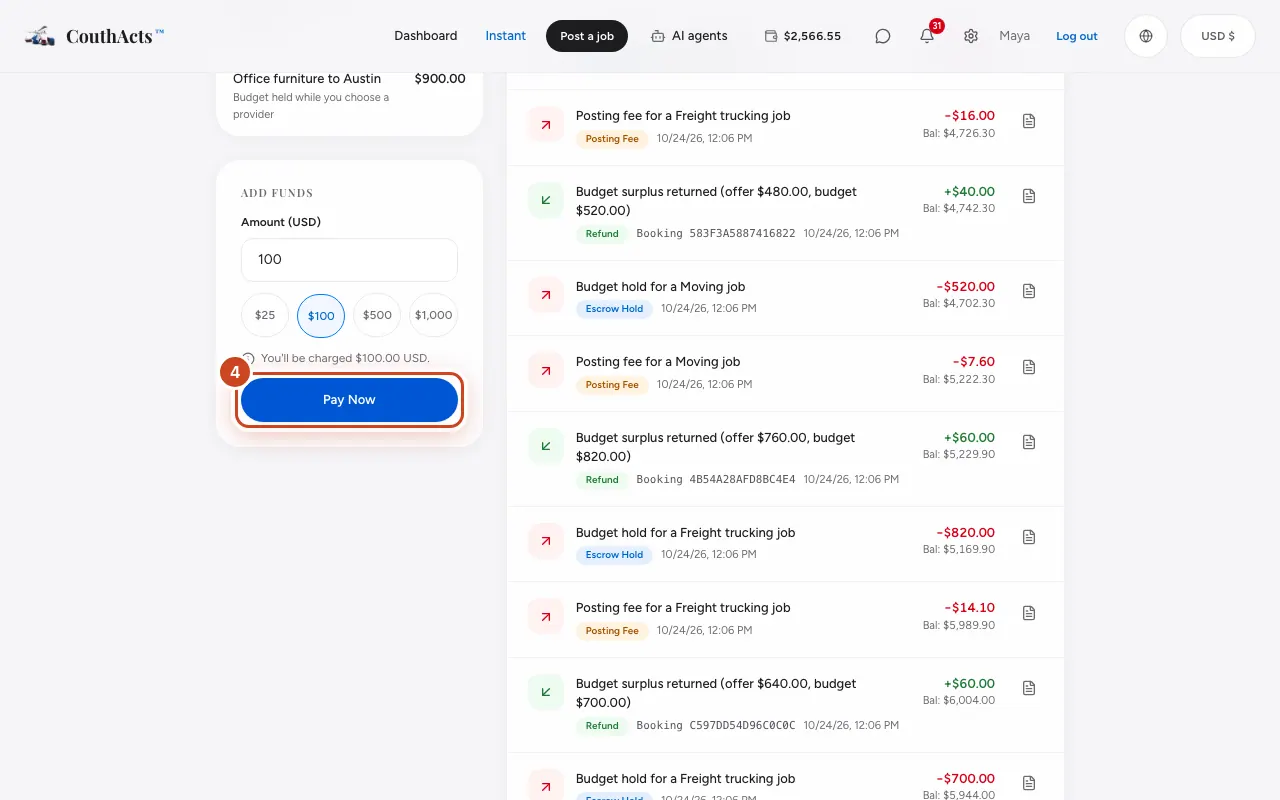Screen dimensions: 1280x800
Task: Click incoming arrow icon on $640.00 offer refund
Action: click(x=546, y=692)
